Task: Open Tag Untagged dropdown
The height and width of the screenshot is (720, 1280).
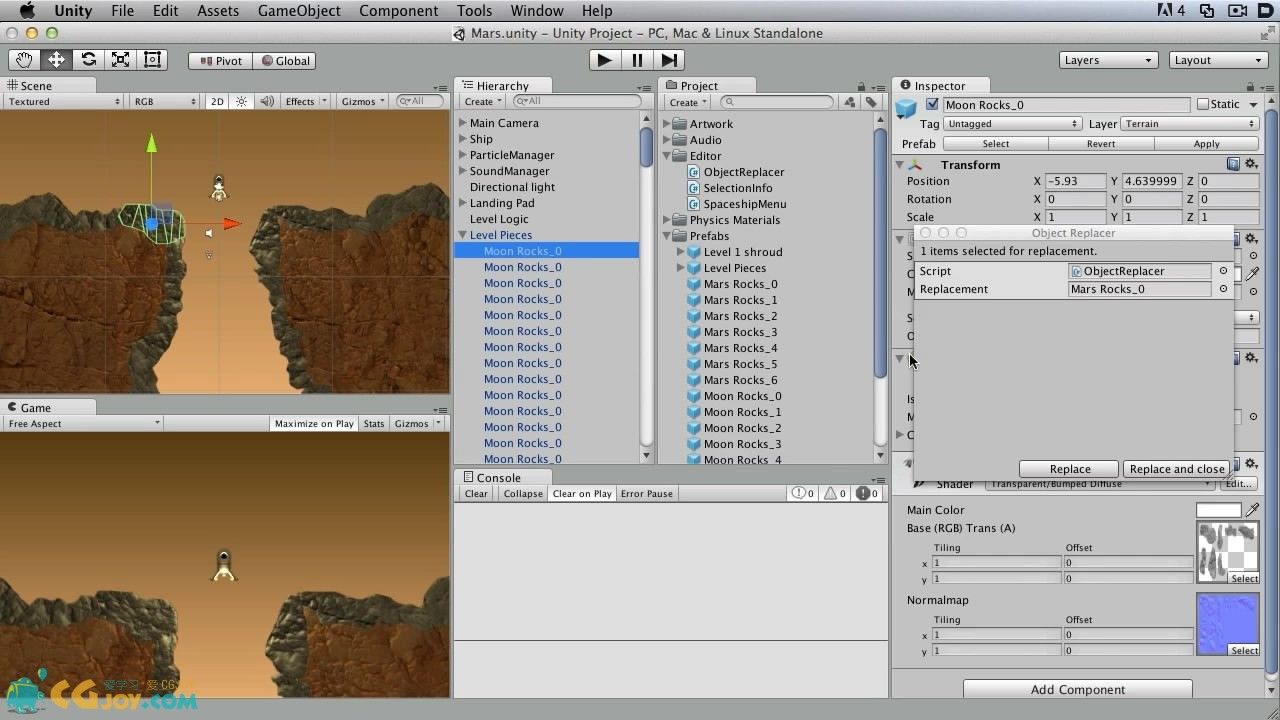Action: (1013, 124)
